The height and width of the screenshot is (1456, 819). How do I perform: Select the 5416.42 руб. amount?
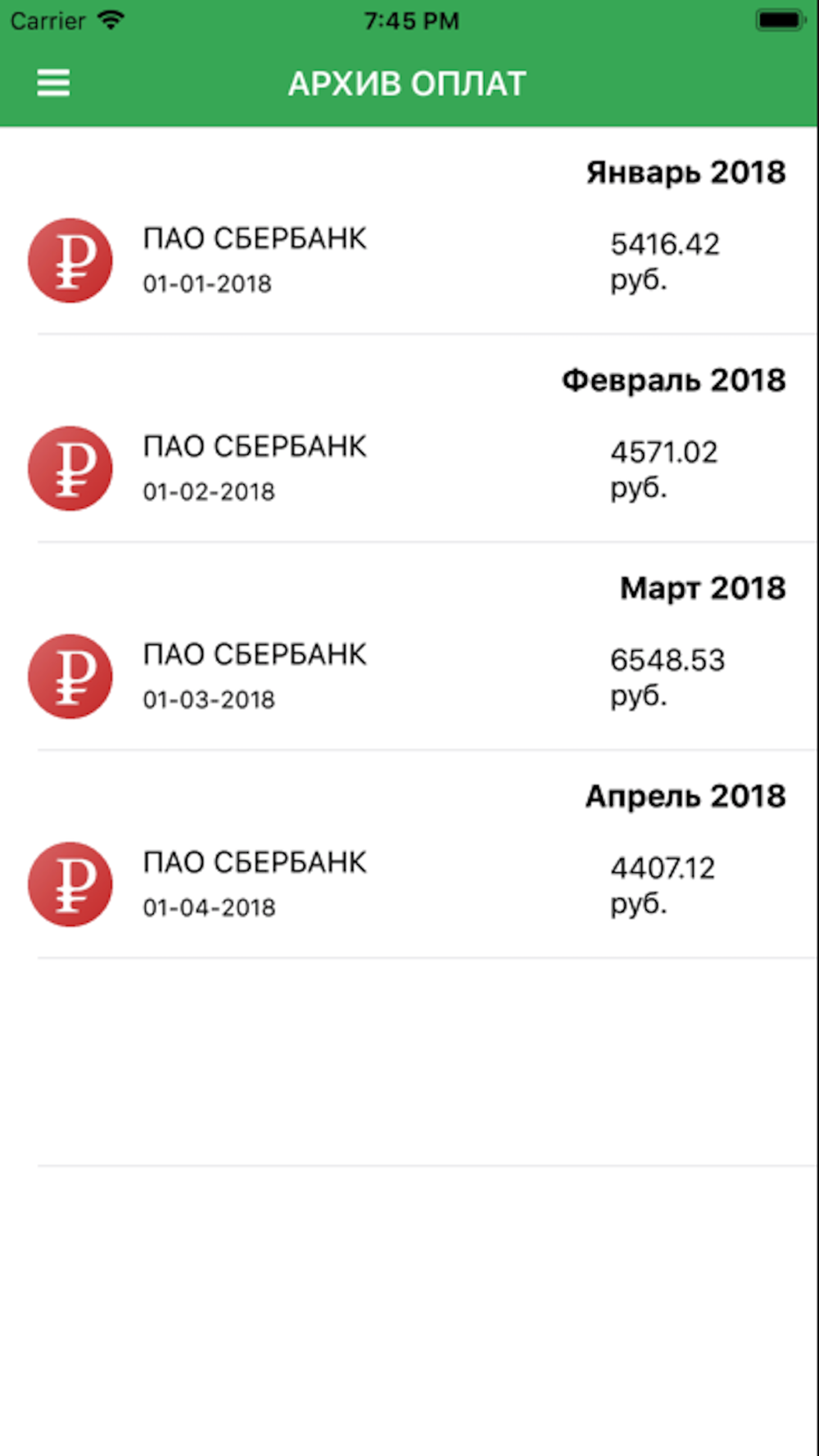click(665, 261)
